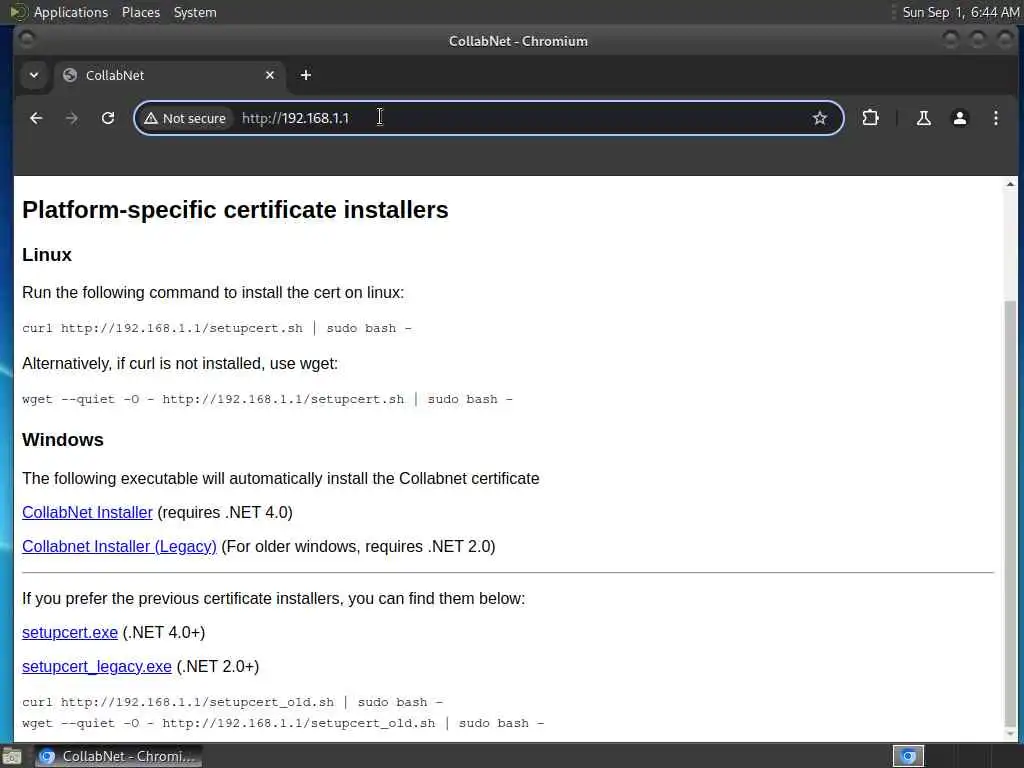Image resolution: width=1024 pixels, height=768 pixels.
Task: Click the Platform-specific certificate installers heading
Action: coord(235,210)
